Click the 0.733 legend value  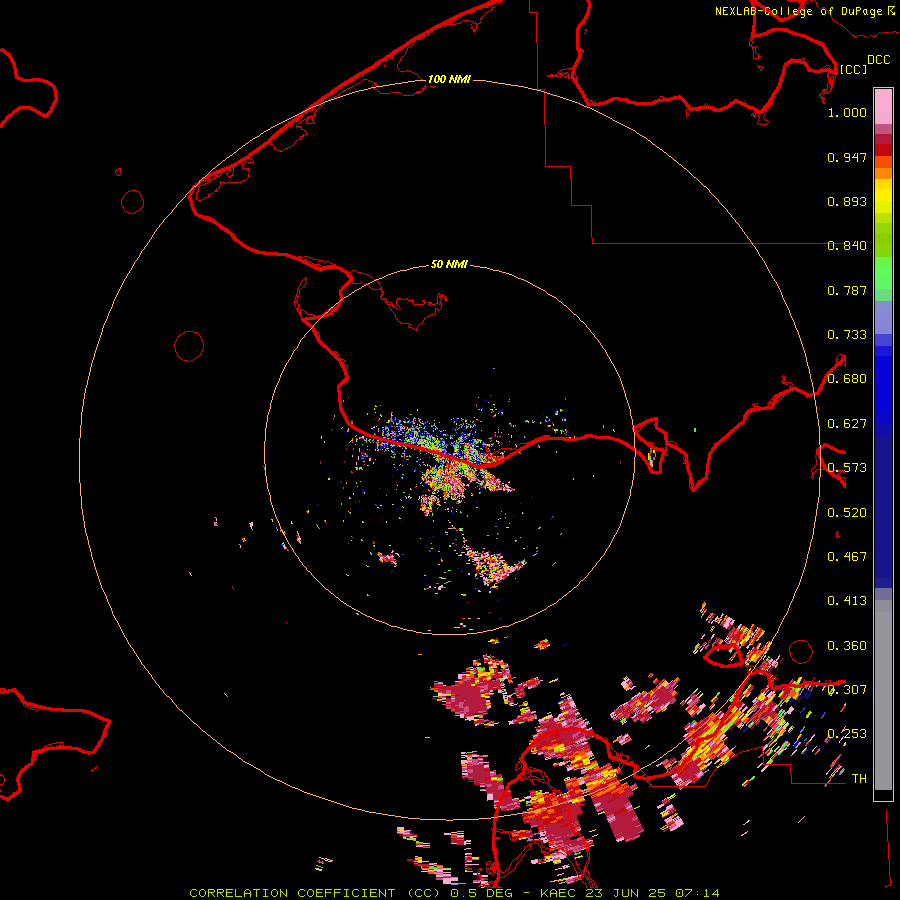tap(847, 335)
